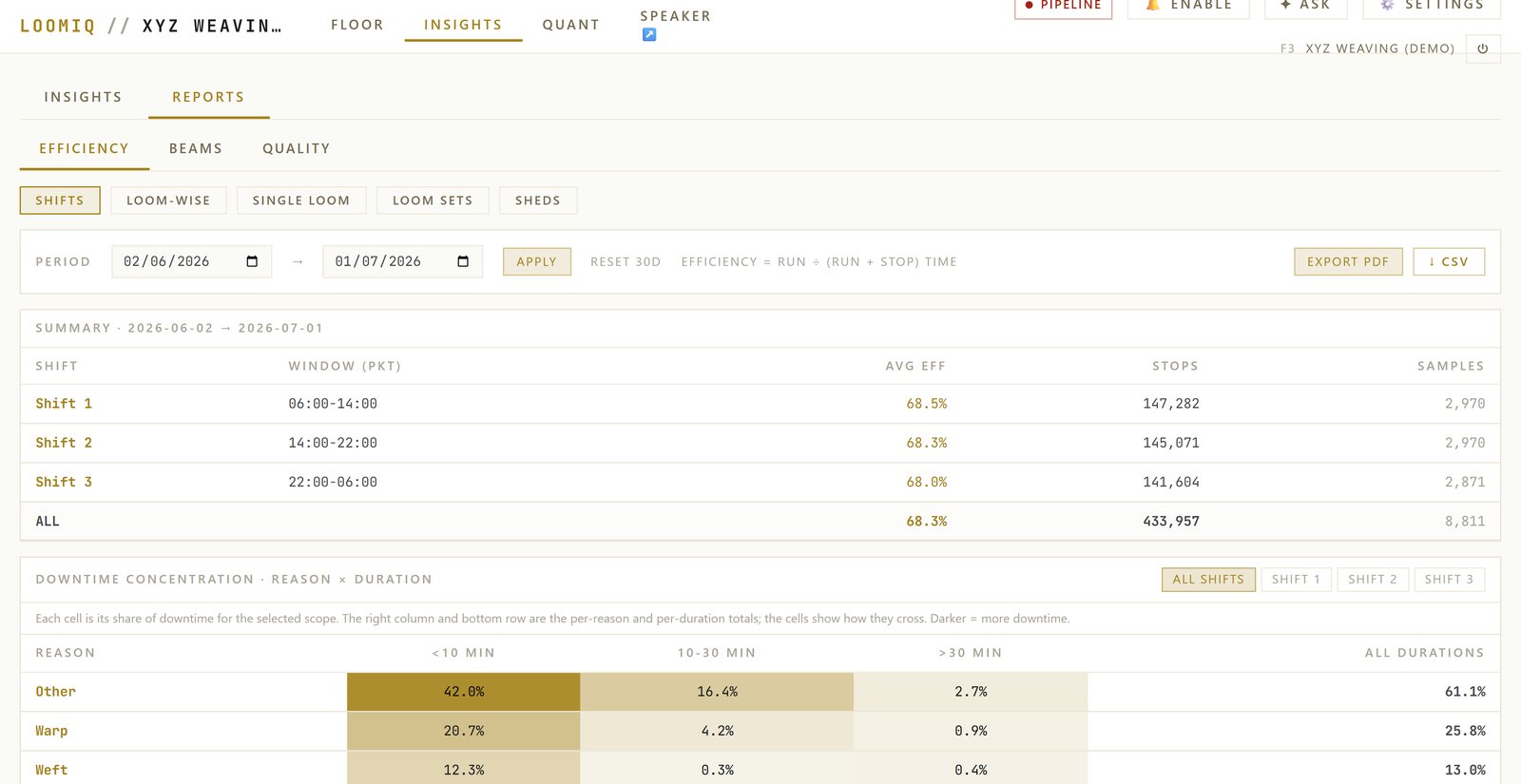Click the 25.8% all-durations total

click(1465, 731)
